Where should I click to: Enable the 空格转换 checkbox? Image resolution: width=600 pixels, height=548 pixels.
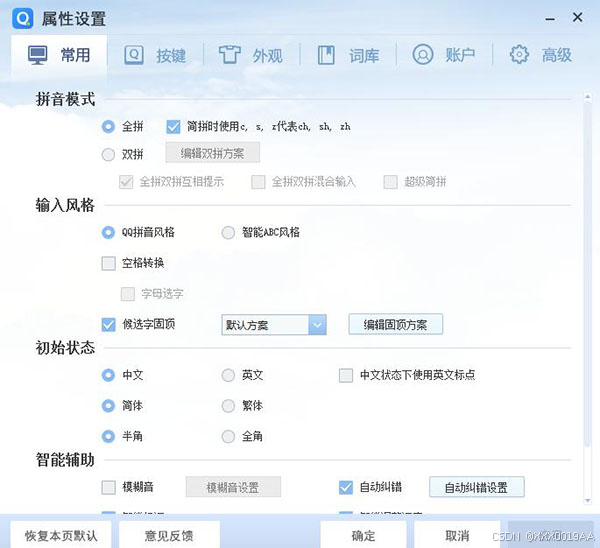pos(109,263)
